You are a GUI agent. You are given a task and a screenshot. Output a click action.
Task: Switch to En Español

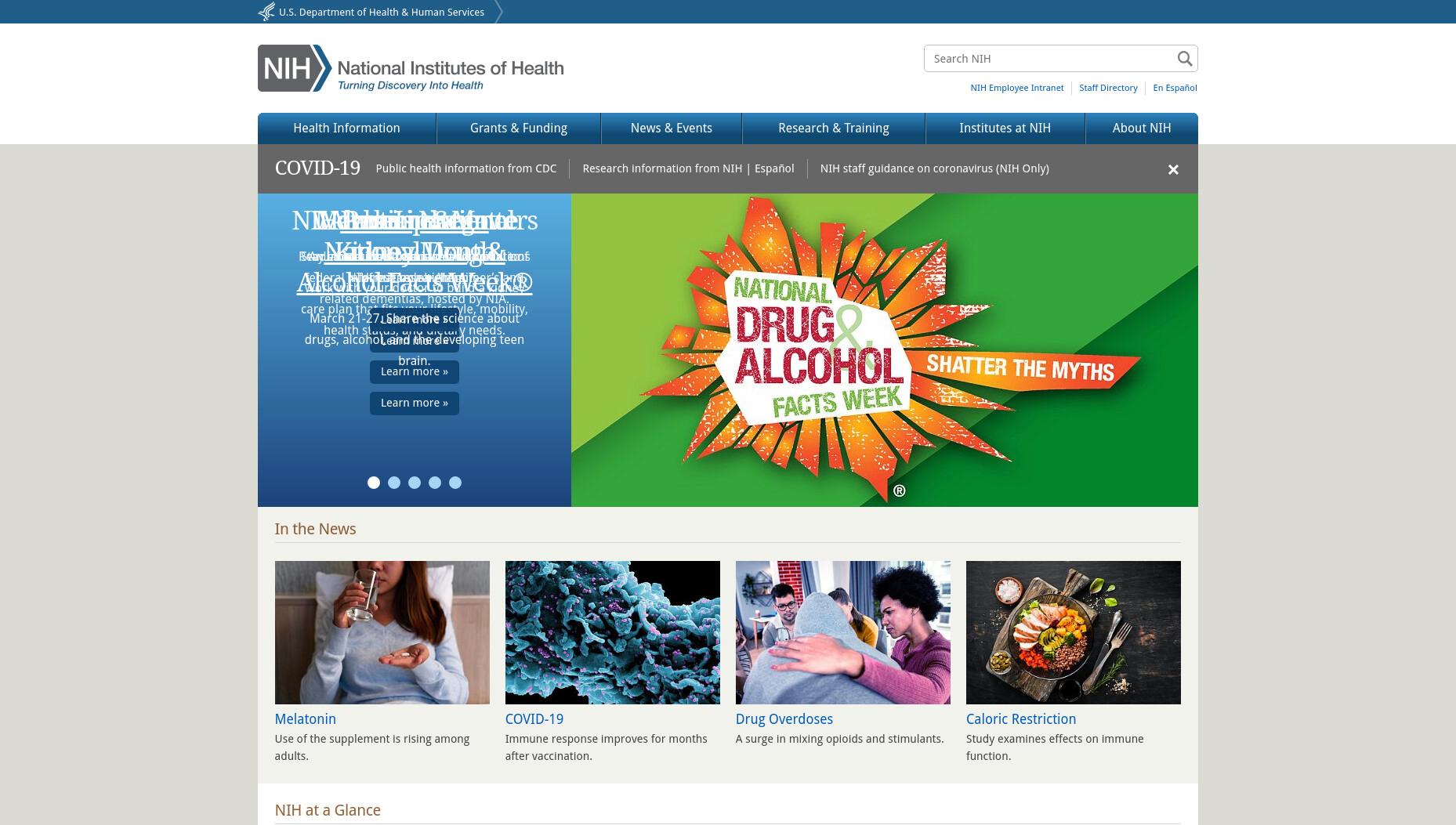[x=1175, y=88]
